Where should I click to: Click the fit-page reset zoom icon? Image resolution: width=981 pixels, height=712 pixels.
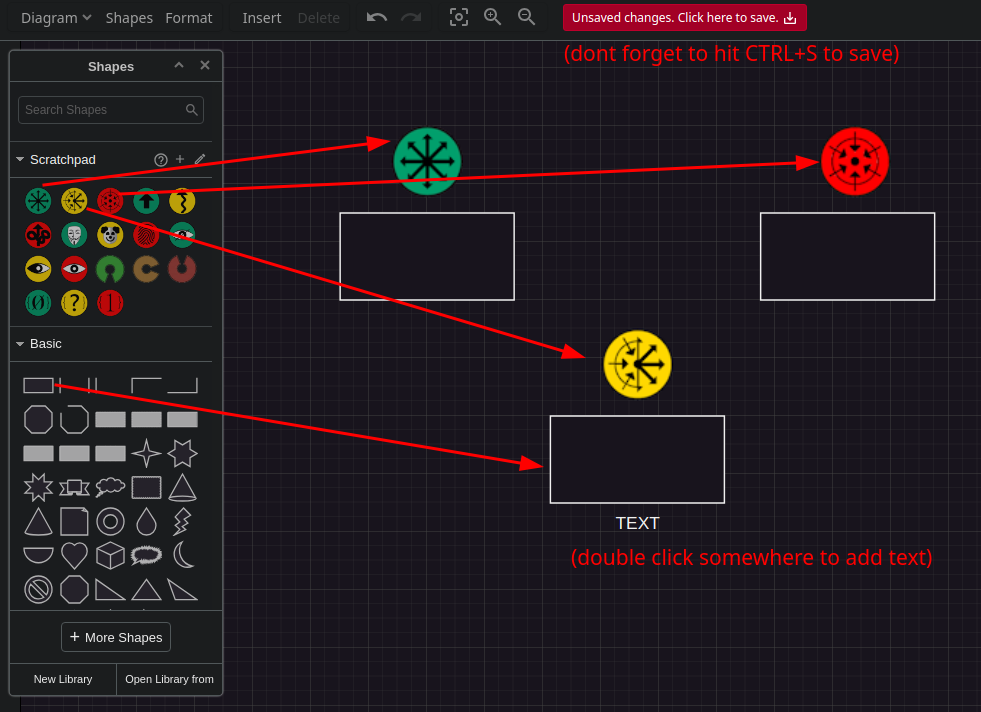click(459, 18)
